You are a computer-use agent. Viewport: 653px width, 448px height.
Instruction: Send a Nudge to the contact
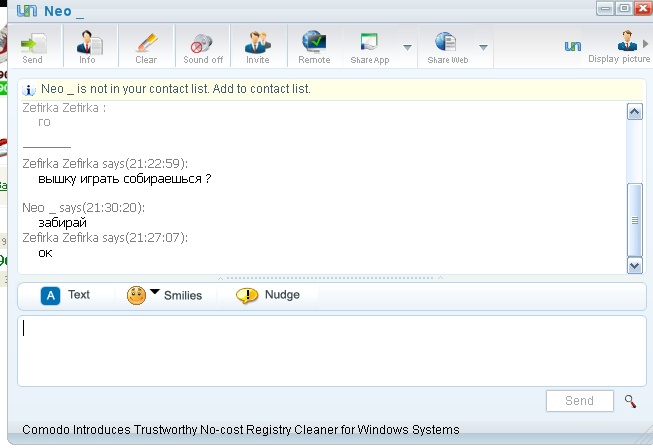point(268,295)
